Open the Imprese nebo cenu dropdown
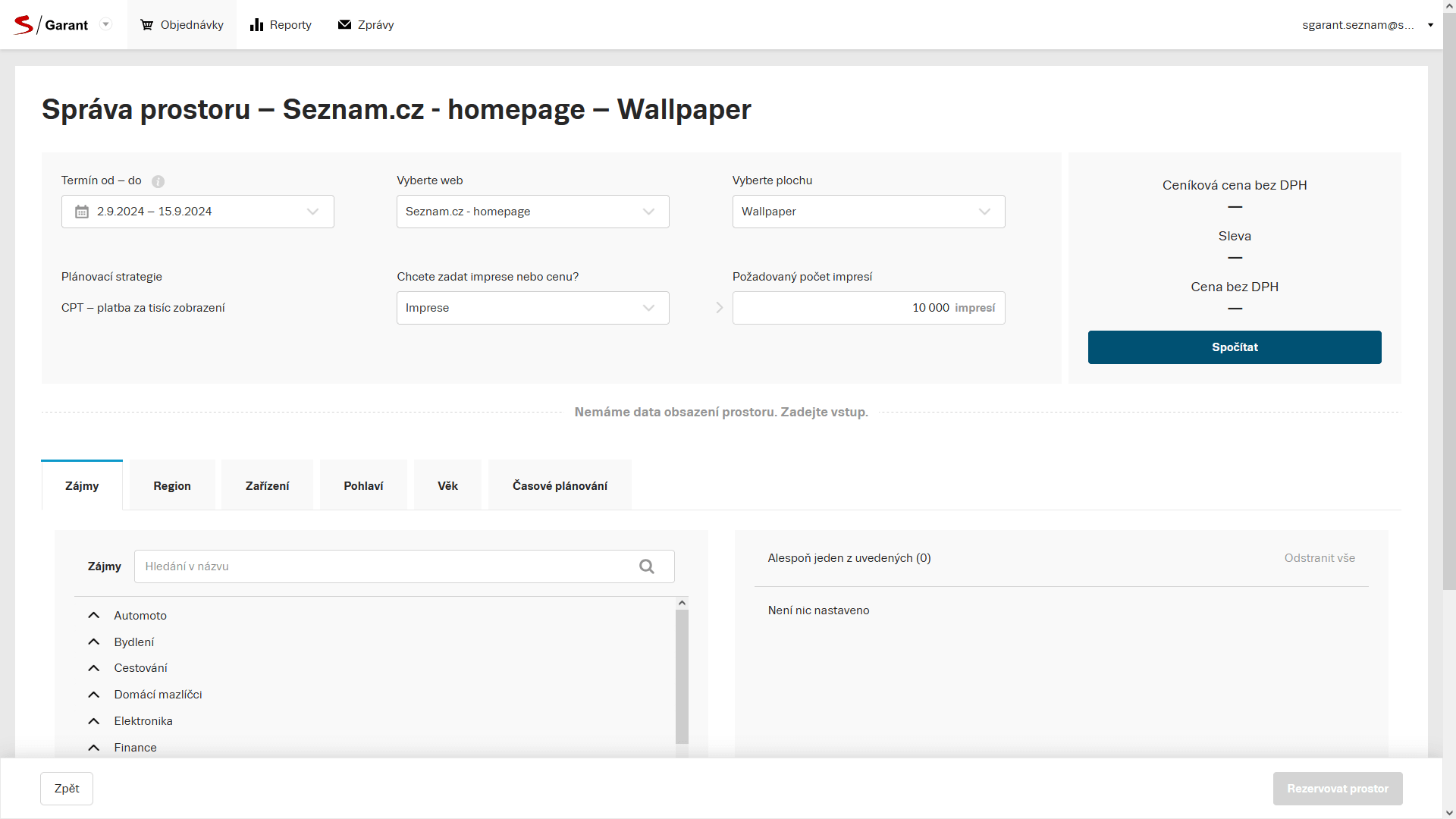This screenshot has height=819, width=1456. coord(532,308)
